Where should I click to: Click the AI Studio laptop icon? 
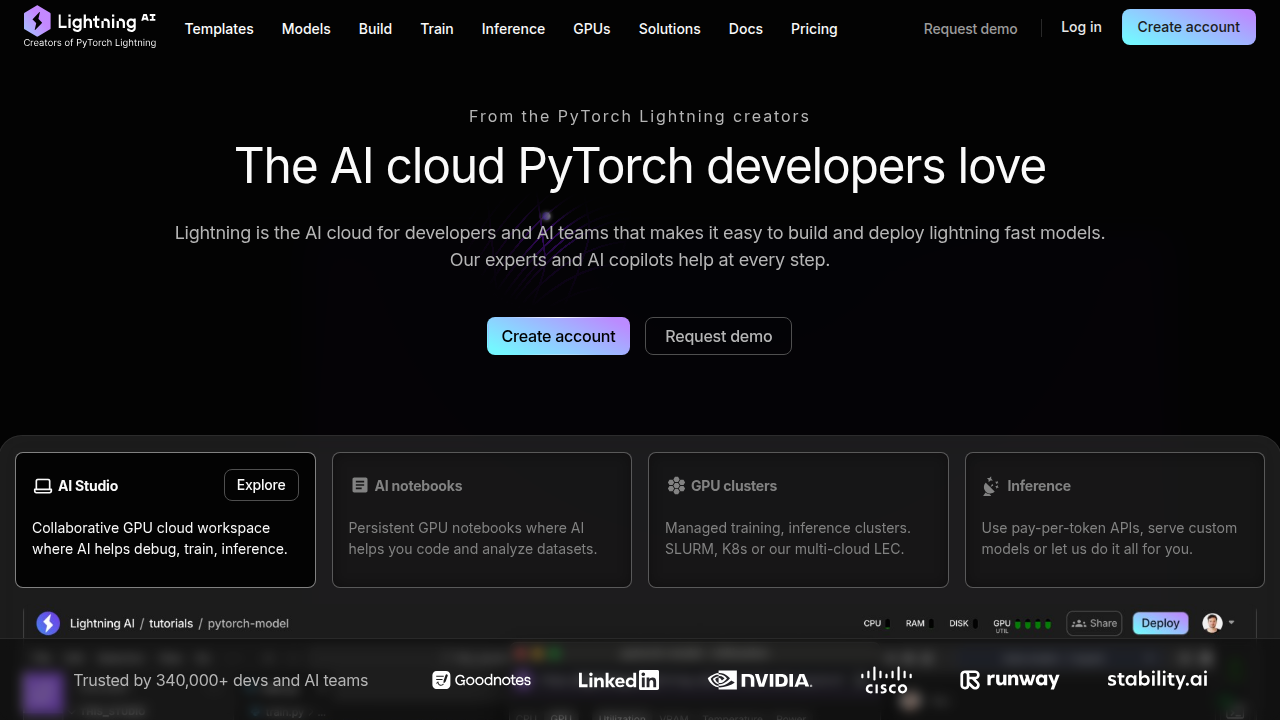pyautogui.click(x=42, y=486)
